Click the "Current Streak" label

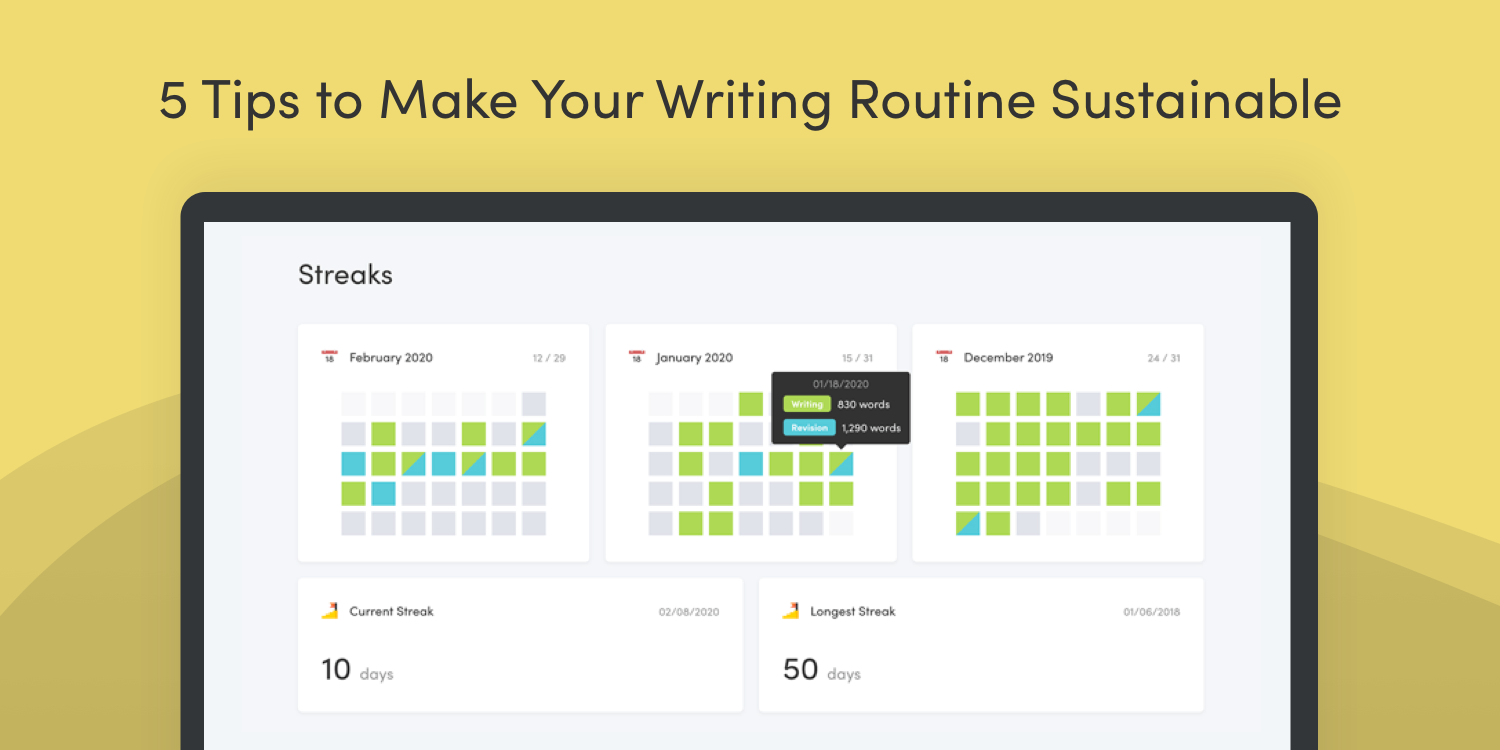391,611
